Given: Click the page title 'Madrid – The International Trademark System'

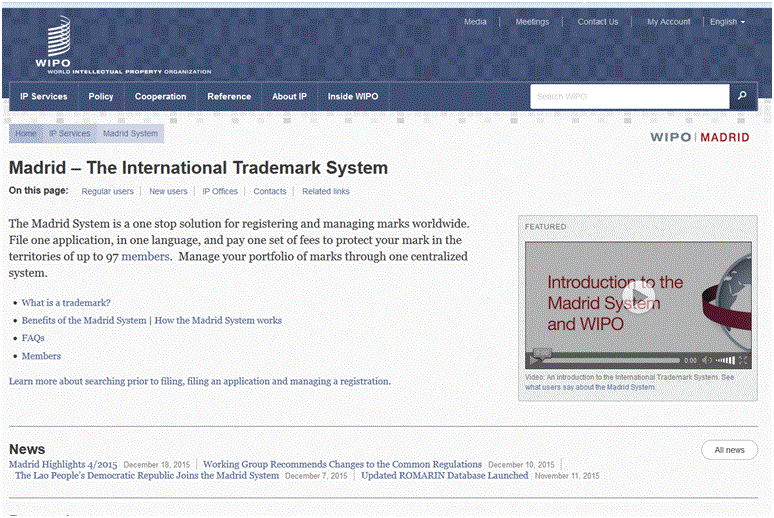Looking at the screenshot, I should pos(198,168).
